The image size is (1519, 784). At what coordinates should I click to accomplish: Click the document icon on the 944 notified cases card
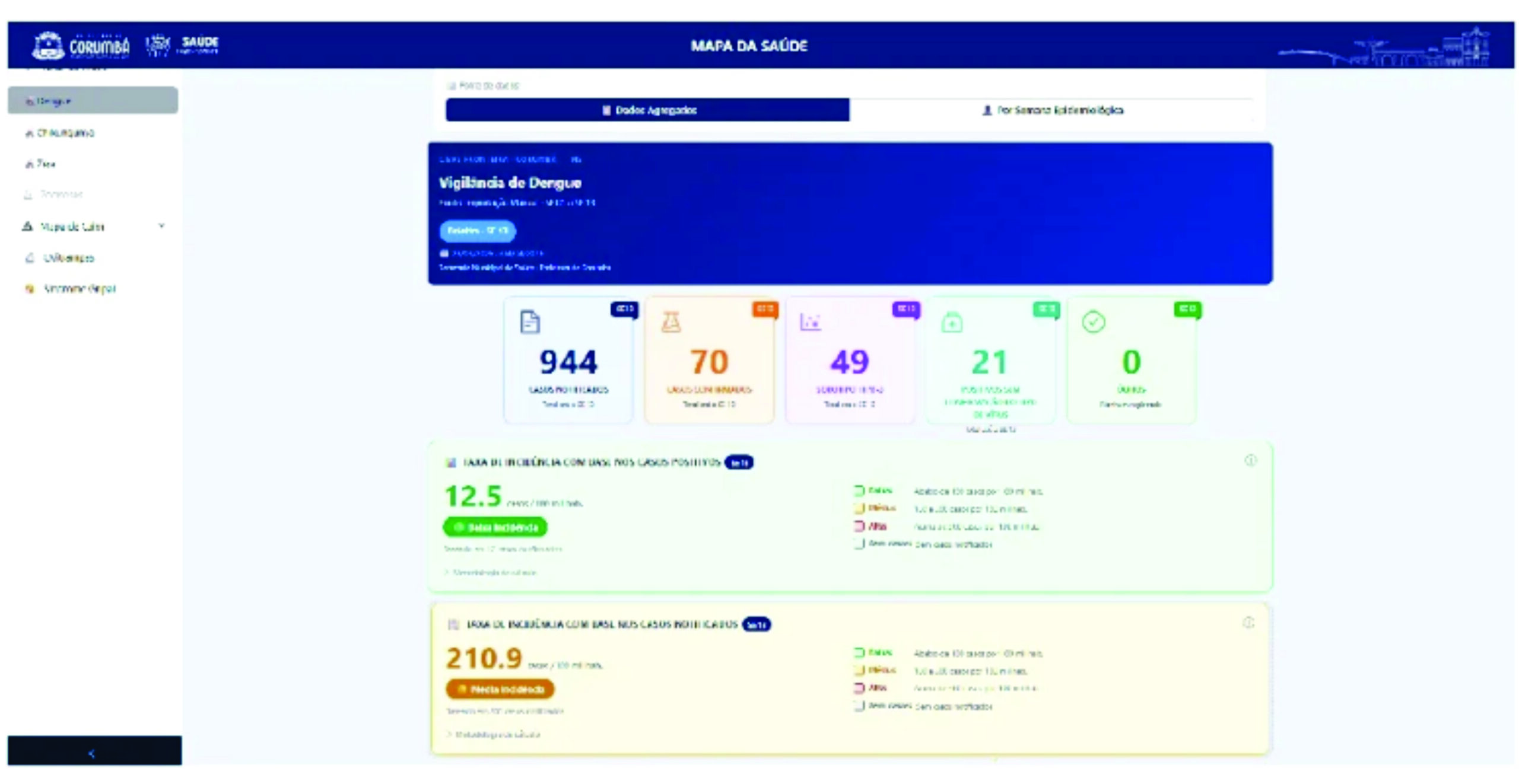tap(531, 323)
